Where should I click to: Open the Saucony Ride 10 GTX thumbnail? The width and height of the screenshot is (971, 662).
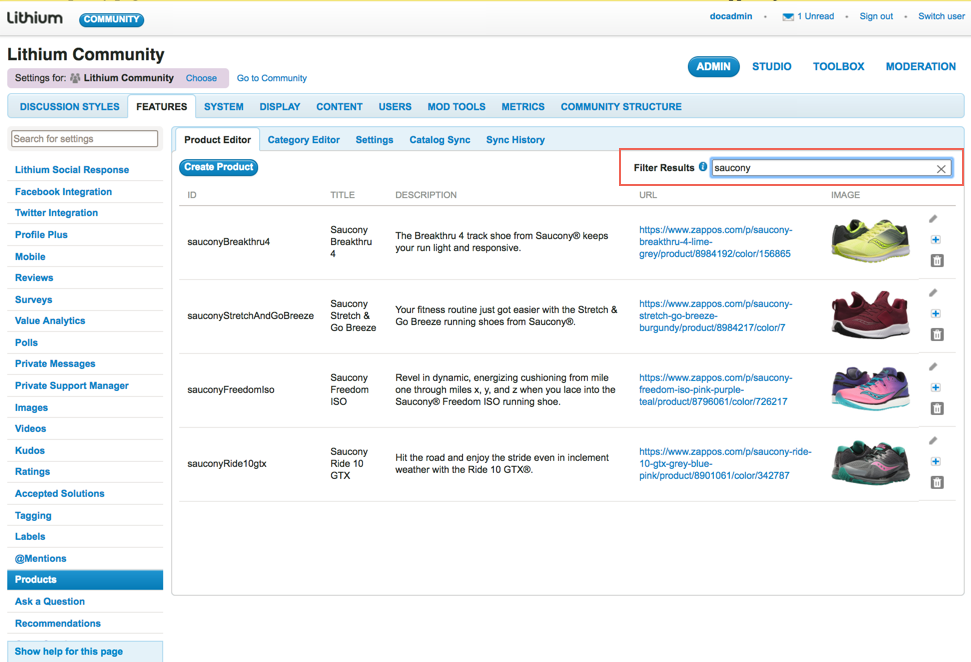(871, 462)
